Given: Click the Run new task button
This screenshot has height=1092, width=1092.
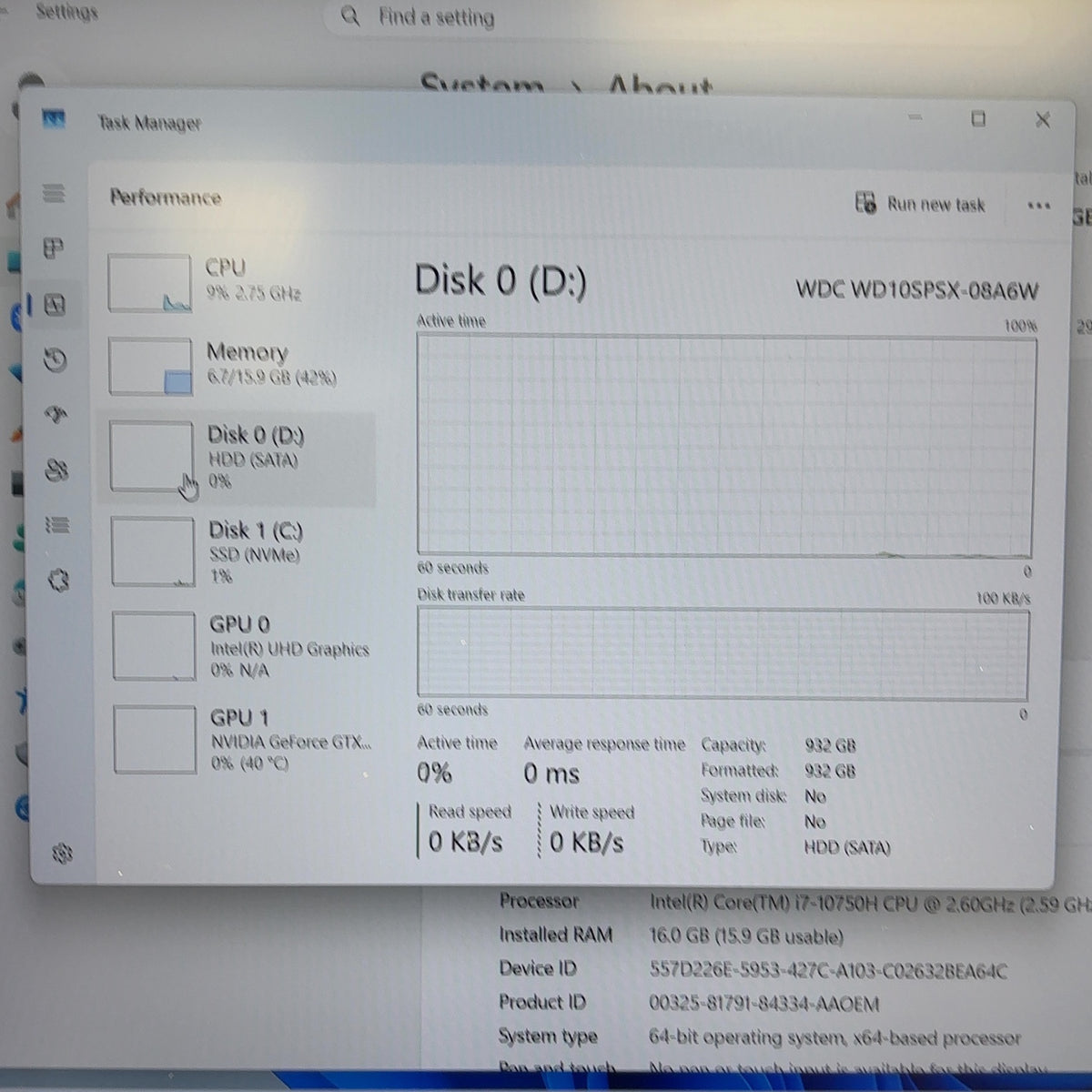Looking at the screenshot, I should (x=920, y=204).
